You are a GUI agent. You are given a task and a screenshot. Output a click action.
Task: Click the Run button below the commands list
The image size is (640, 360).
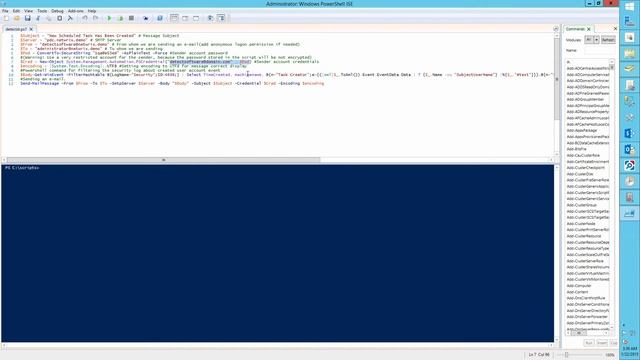pos(588,343)
